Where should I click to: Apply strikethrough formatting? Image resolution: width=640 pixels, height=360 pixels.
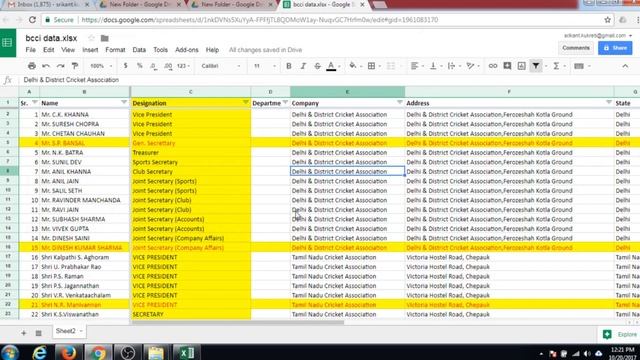[317, 66]
